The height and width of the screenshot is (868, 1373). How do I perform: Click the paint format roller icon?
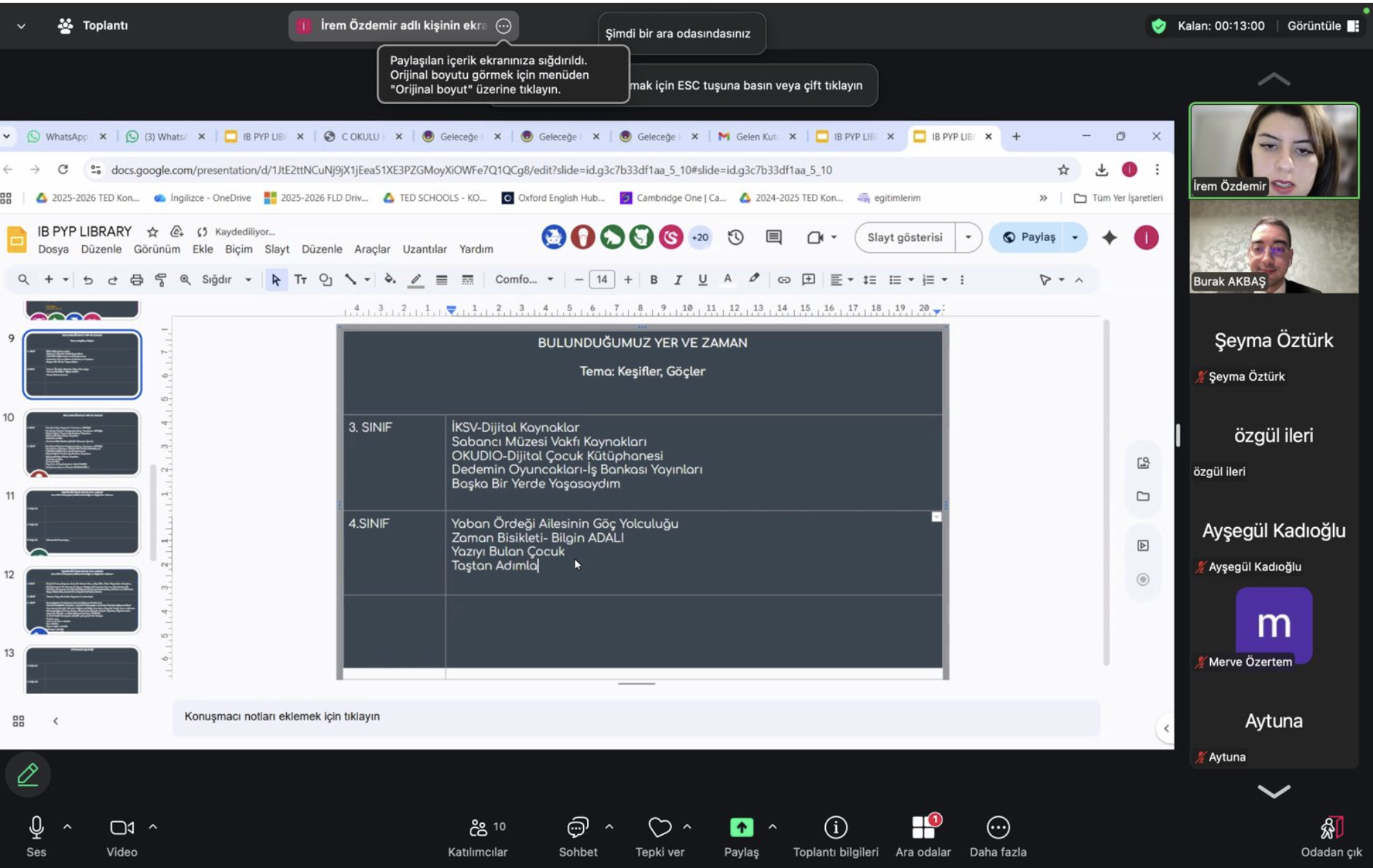161,279
